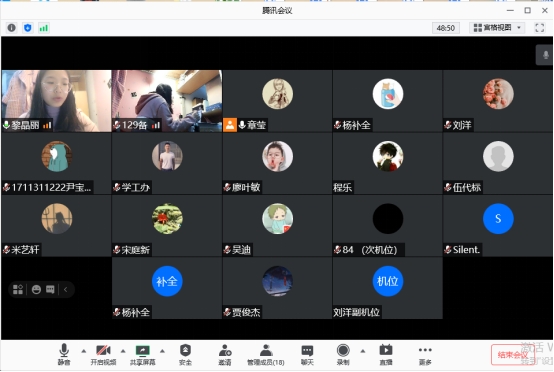
Task: Turn on the camera video
Action: pos(103,355)
